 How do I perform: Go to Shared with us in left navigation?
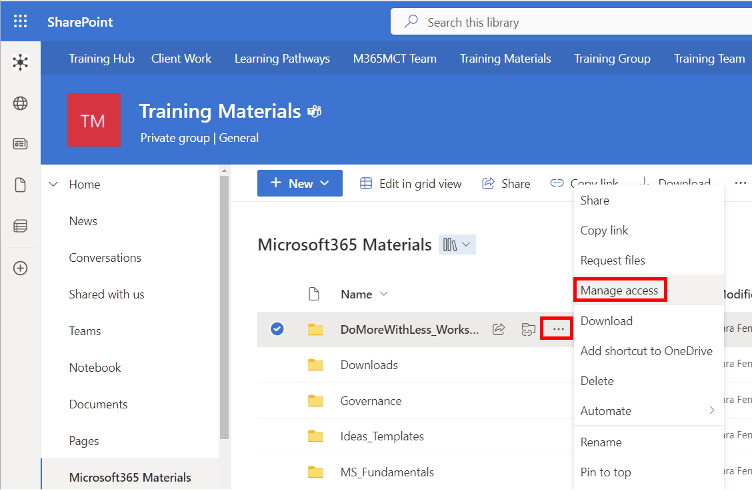coord(106,294)
